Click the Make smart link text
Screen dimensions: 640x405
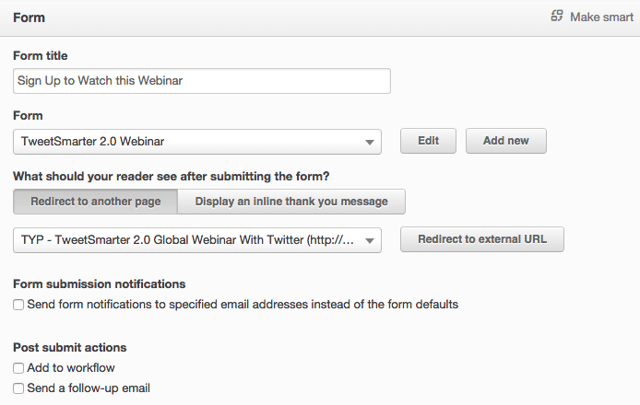pos(600,17)
